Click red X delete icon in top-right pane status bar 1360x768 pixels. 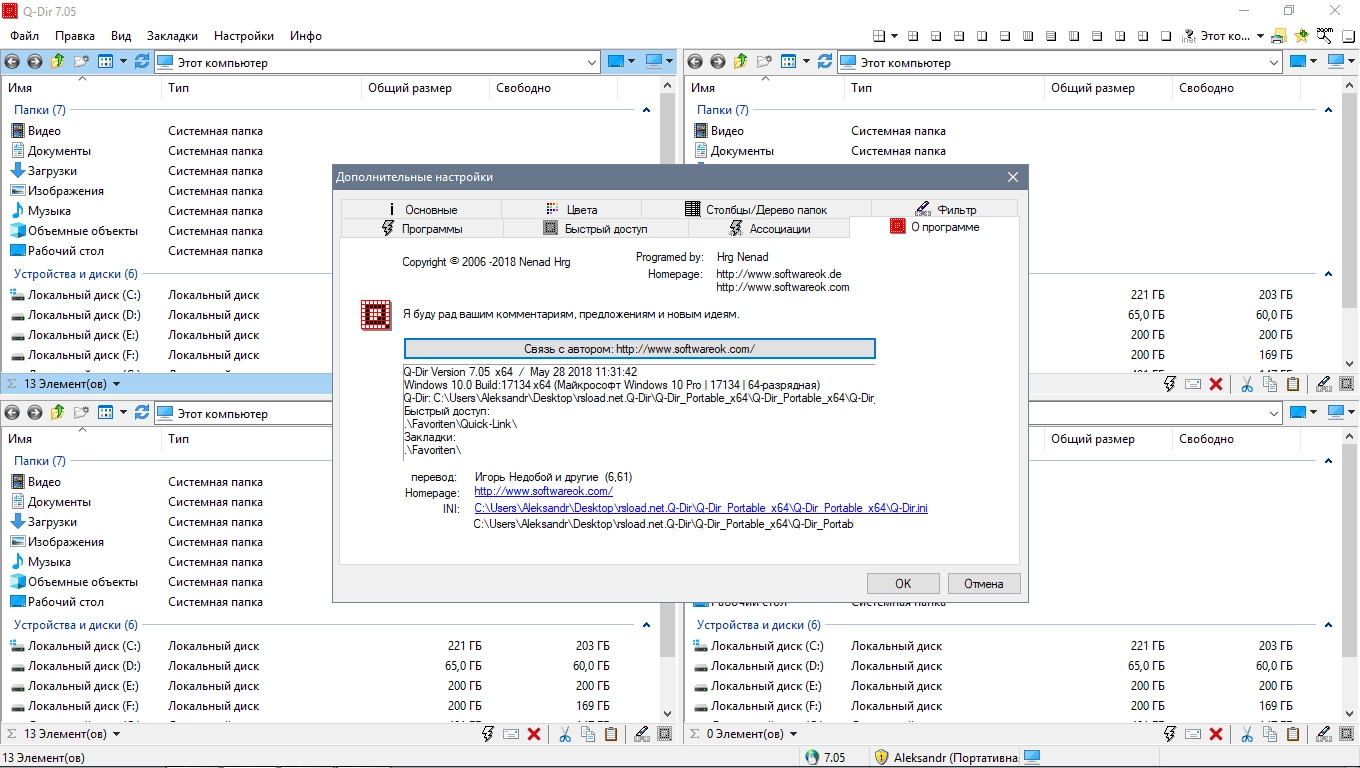point(1216,384)
